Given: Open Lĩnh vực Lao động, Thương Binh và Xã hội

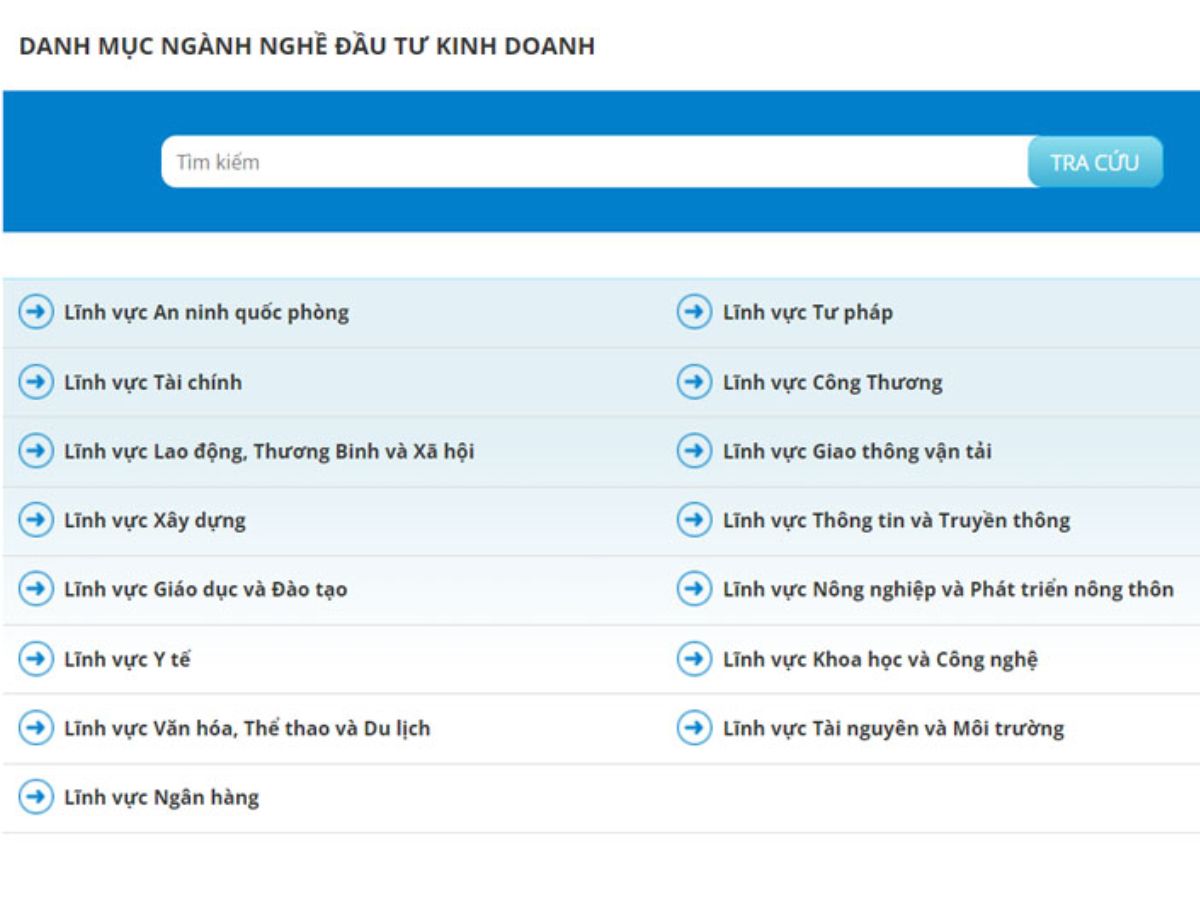Looking at the screenshot, I should pyautogui.click(x=270, y=451).
